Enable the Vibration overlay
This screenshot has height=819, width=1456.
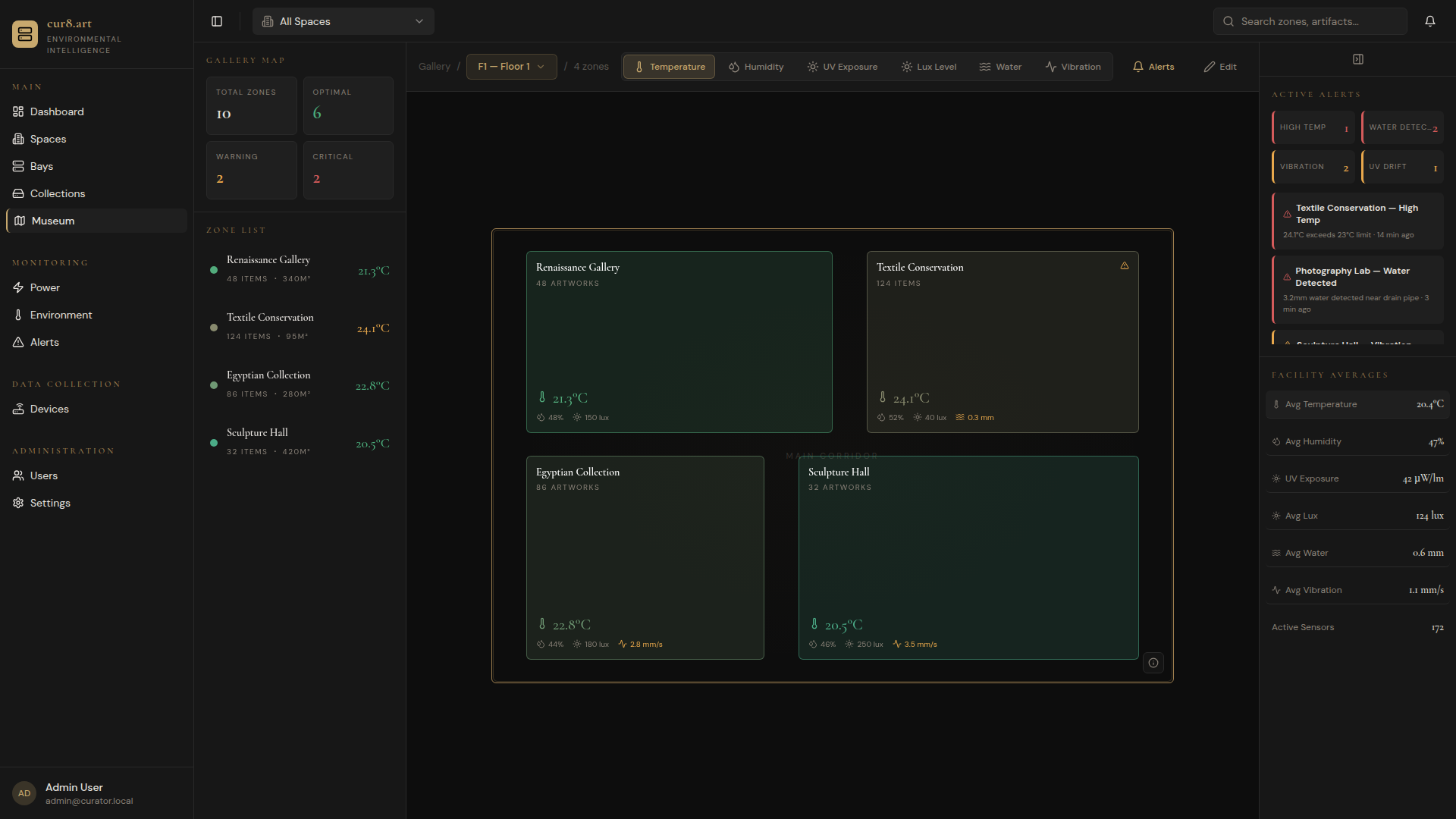(1072, 67)
